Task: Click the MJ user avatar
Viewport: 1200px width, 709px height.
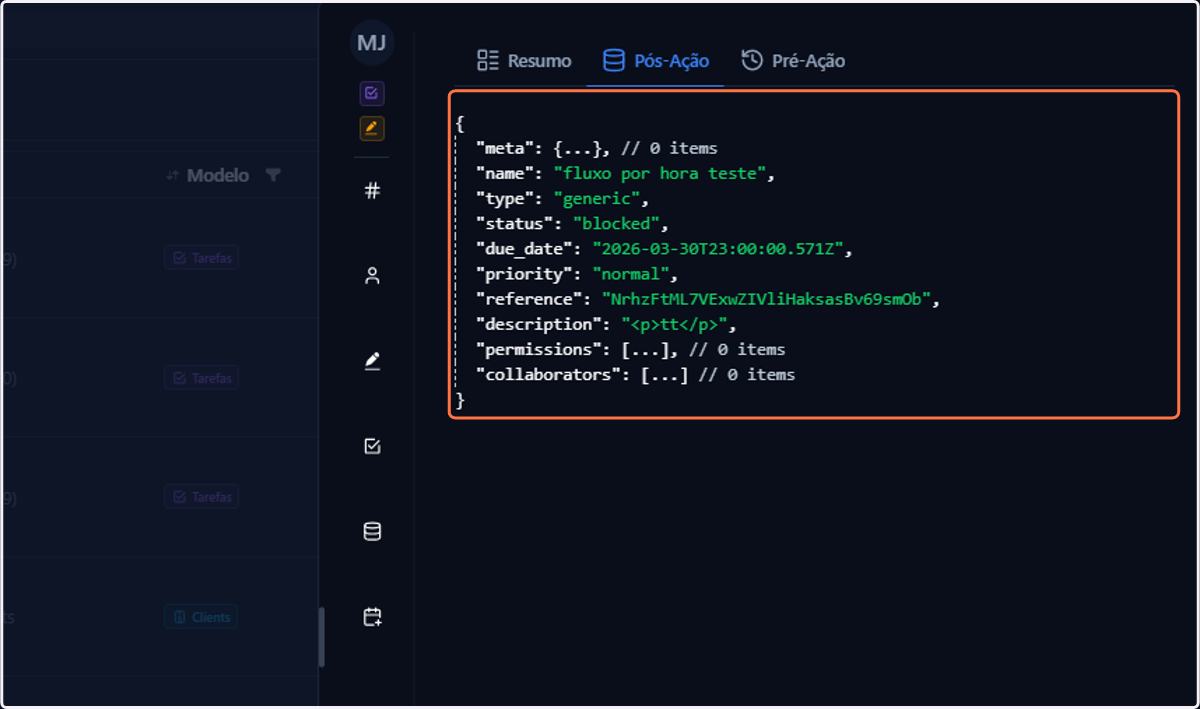Action: [372, 43]
